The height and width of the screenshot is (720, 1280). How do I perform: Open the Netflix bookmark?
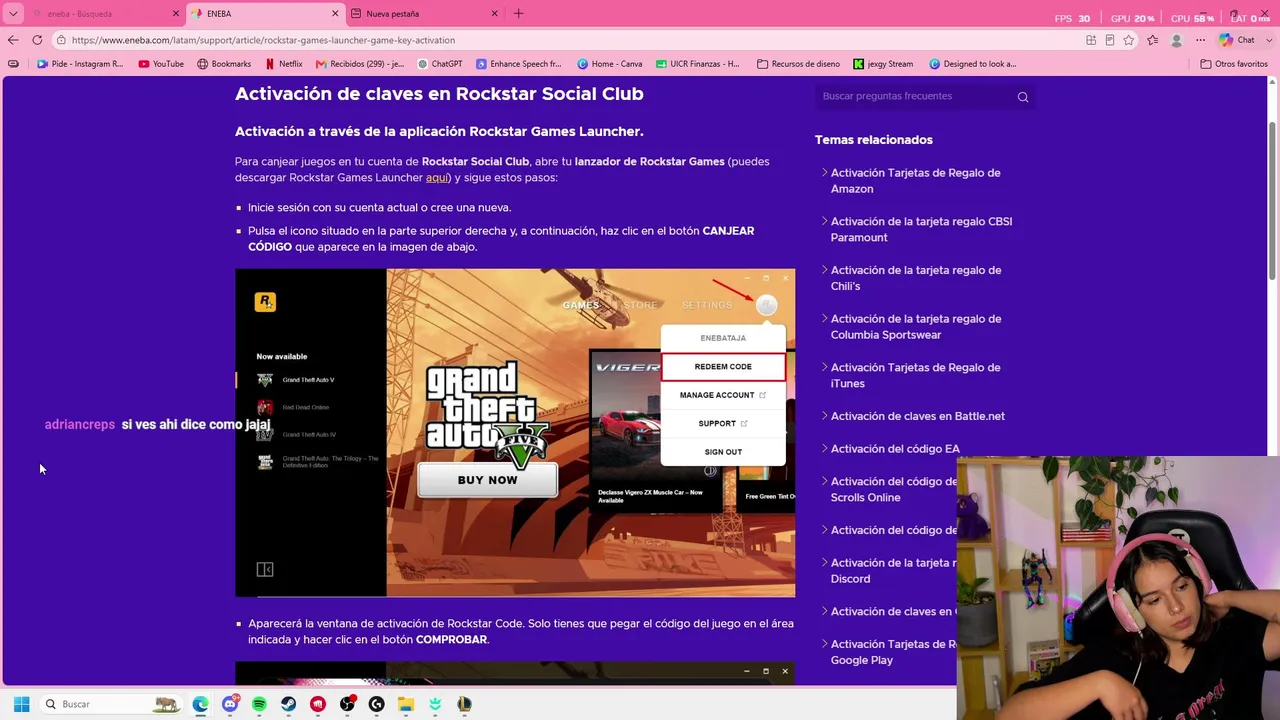pos(284,64)
